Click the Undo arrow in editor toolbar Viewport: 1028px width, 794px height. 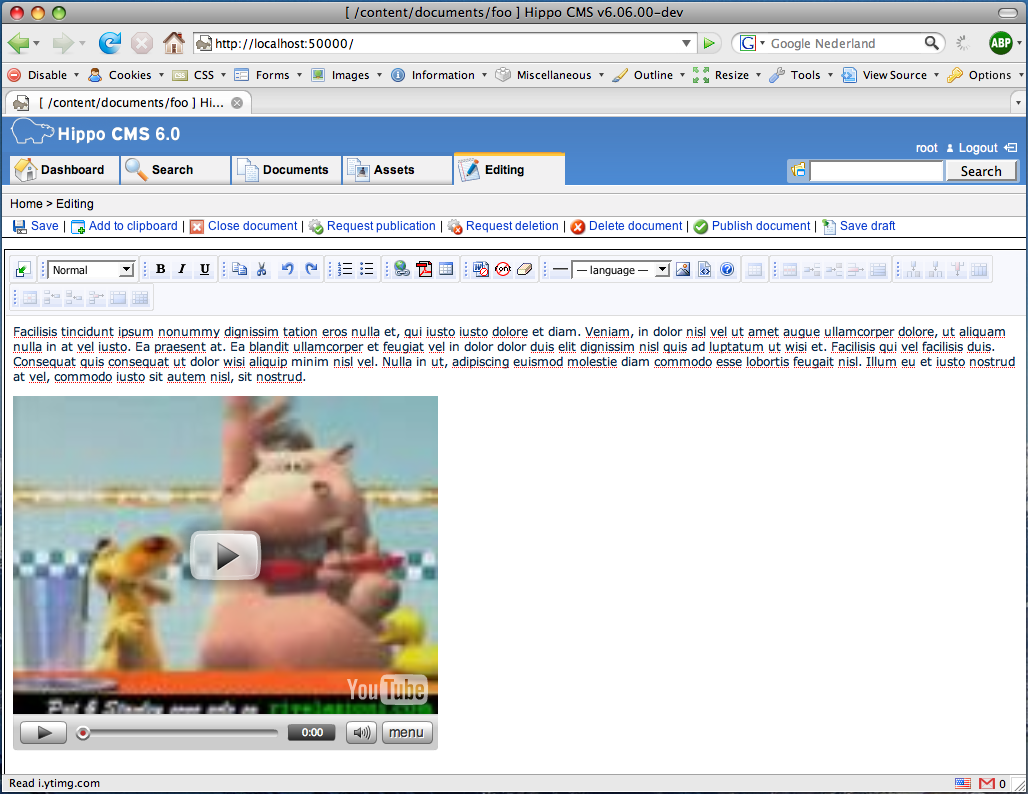[x=288, y=269]
